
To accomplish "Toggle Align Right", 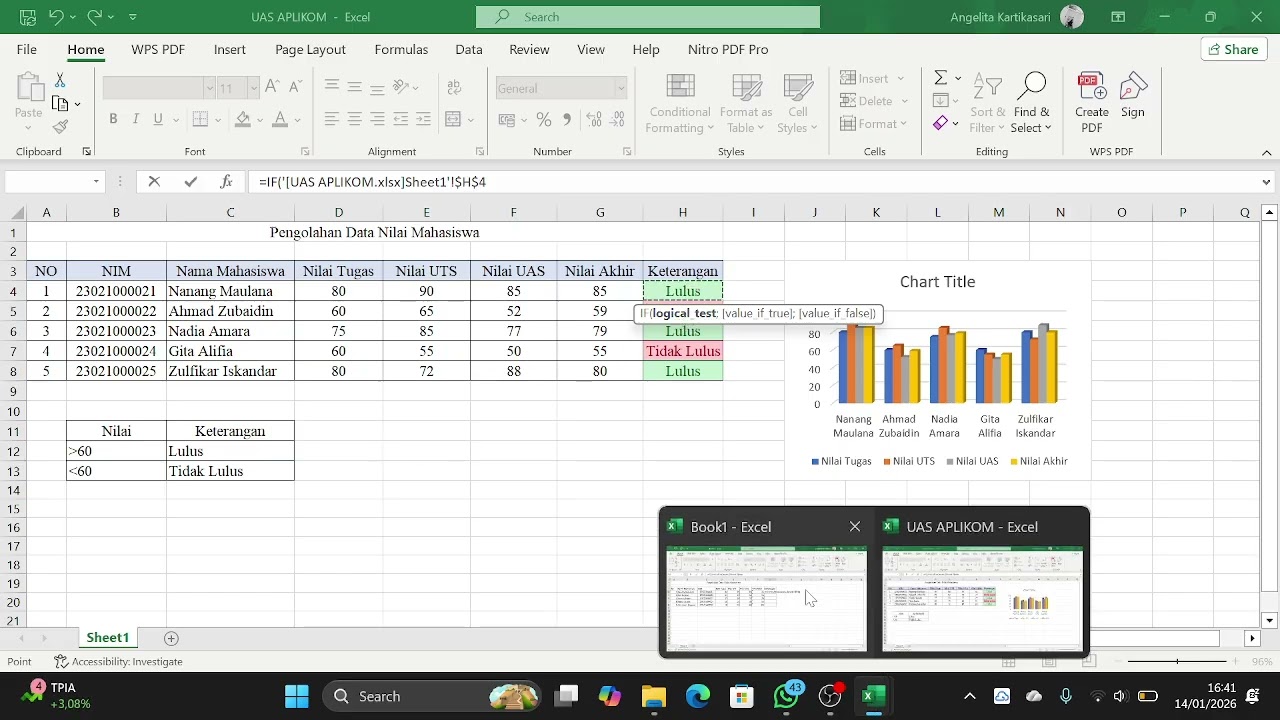I will pos(377,119).
